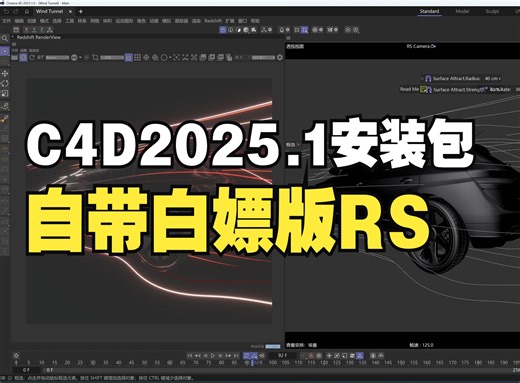The image size is (520, 383).
Task: Edit the current frame field 92 F
Action: pos(282,356)
